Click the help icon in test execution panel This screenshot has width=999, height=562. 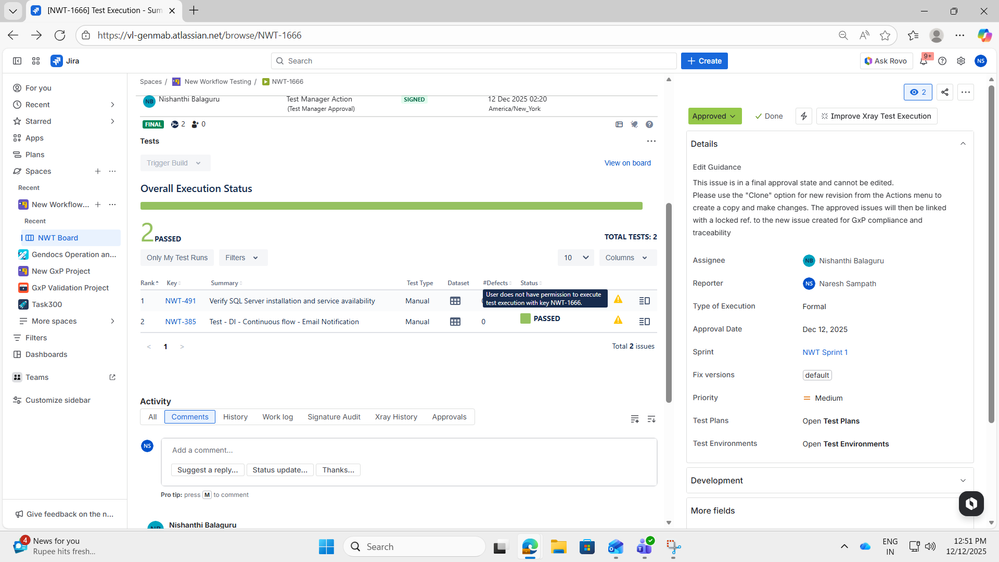pos(649,124)
